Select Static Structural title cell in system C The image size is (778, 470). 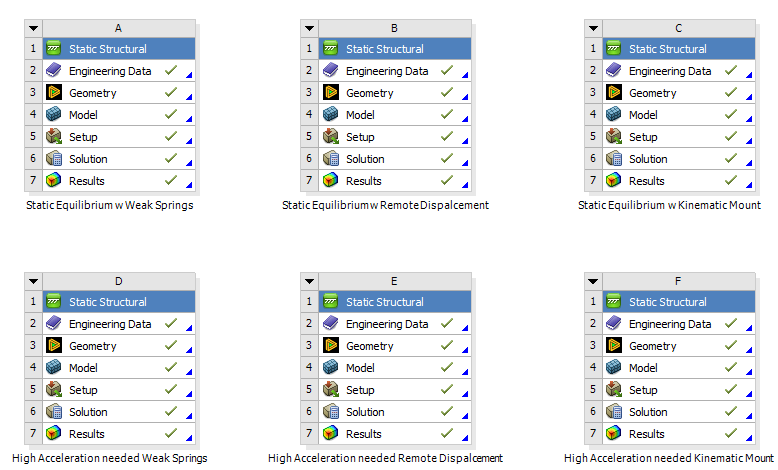tap(679, 49)
